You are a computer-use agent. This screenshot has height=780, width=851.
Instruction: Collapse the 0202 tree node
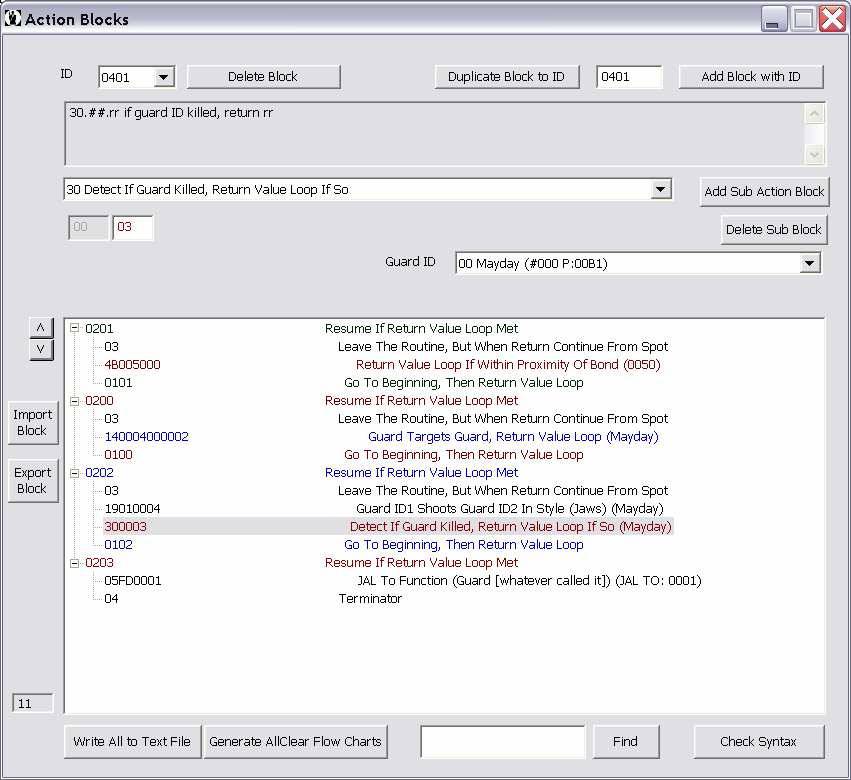click(75, 473)
